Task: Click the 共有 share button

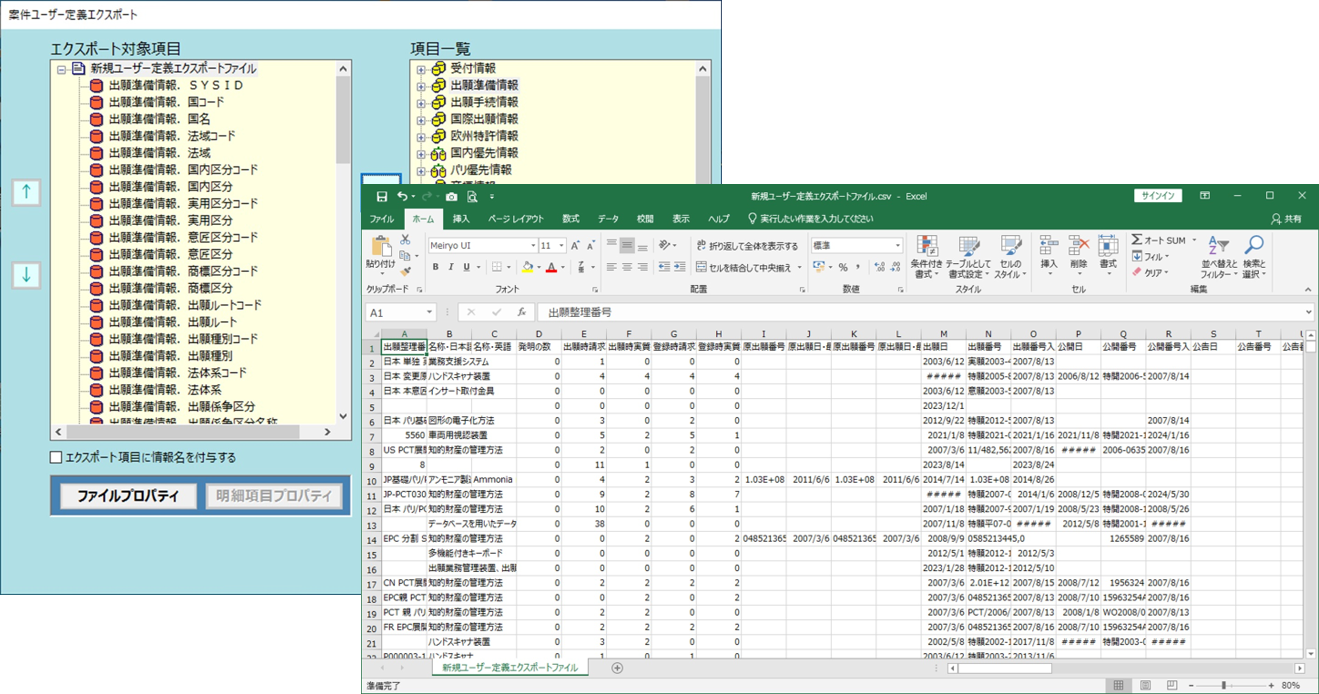Action: [x=1286, y=219]
